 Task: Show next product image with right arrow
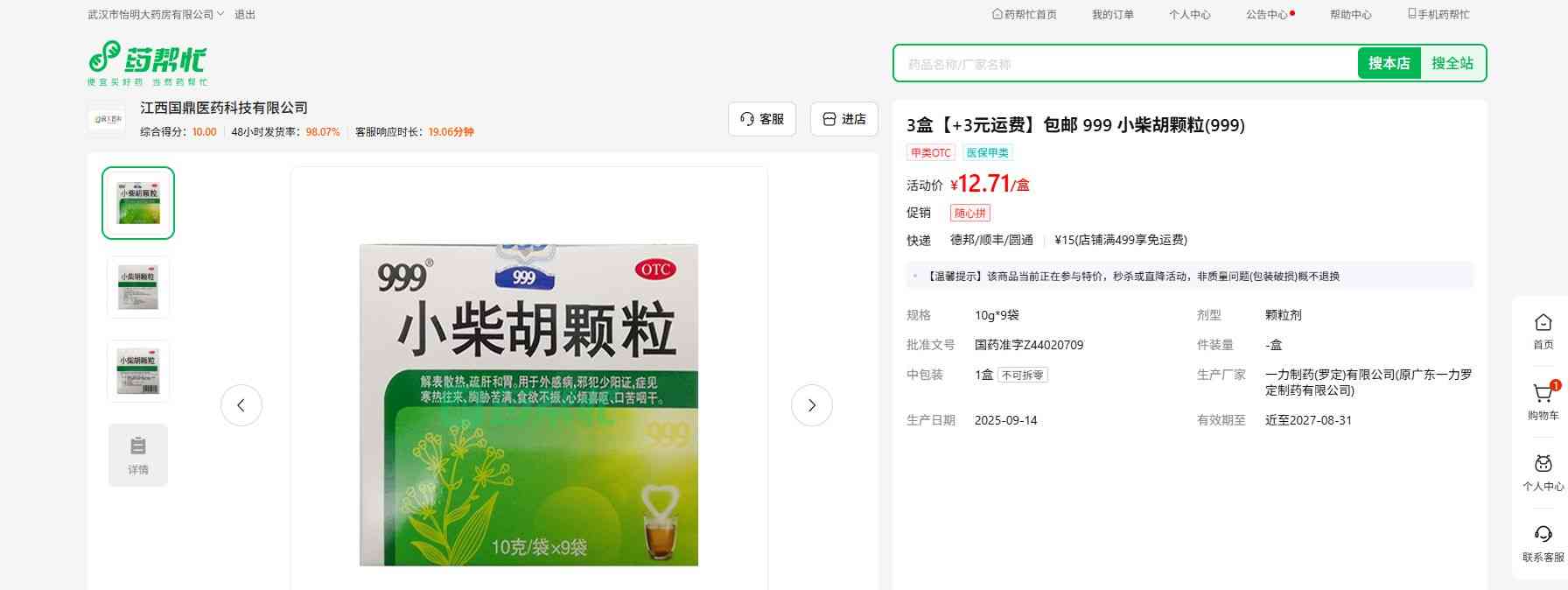pyautogui.click(x=811, y=405)
